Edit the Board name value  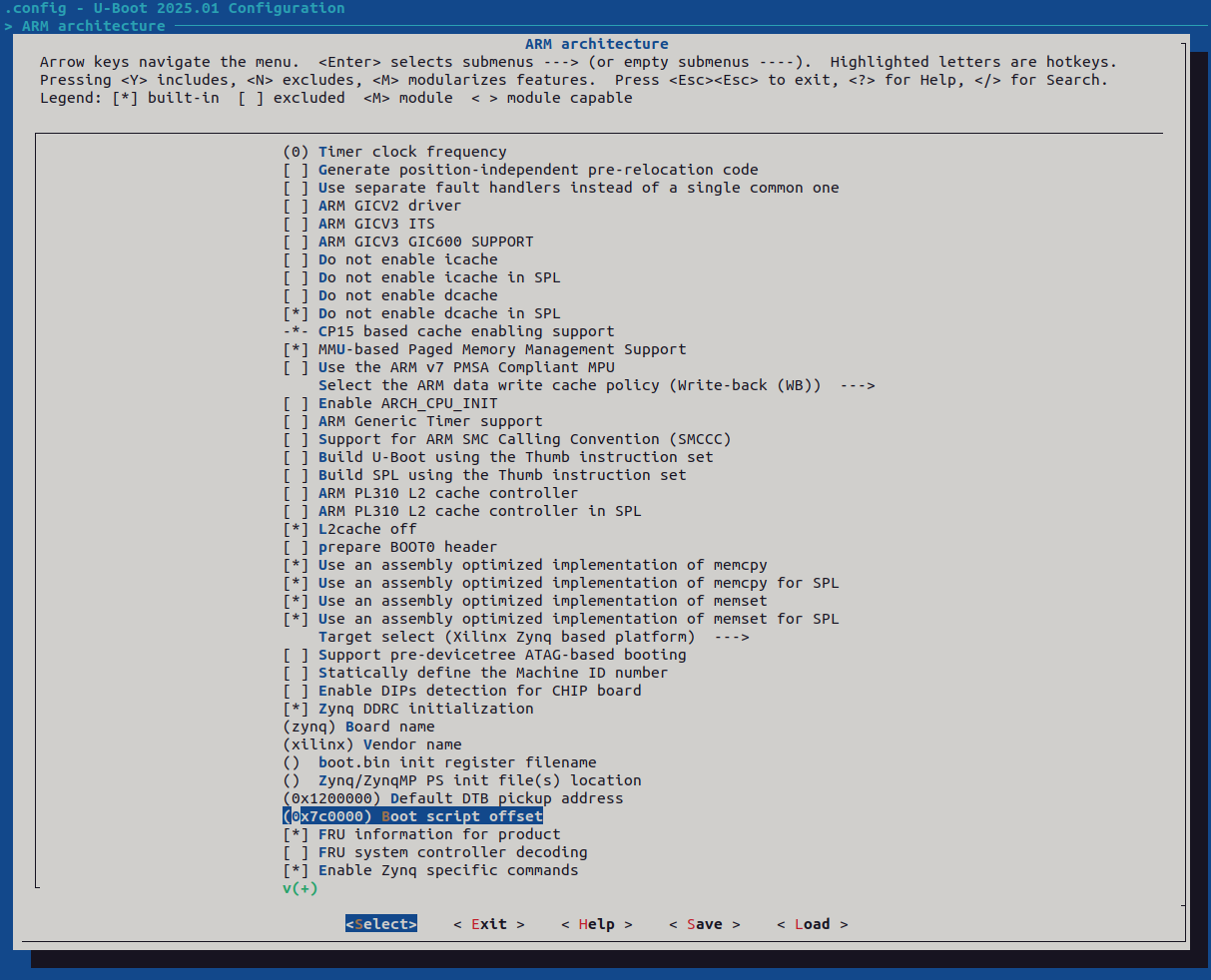tap(358, 727)
